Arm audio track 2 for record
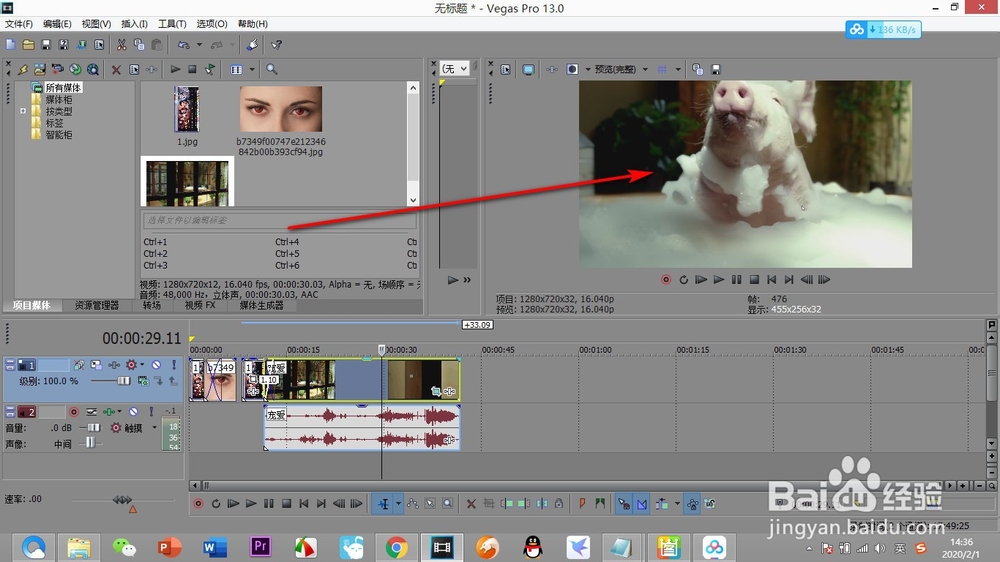1000x562 pixels. coord(74,412)
